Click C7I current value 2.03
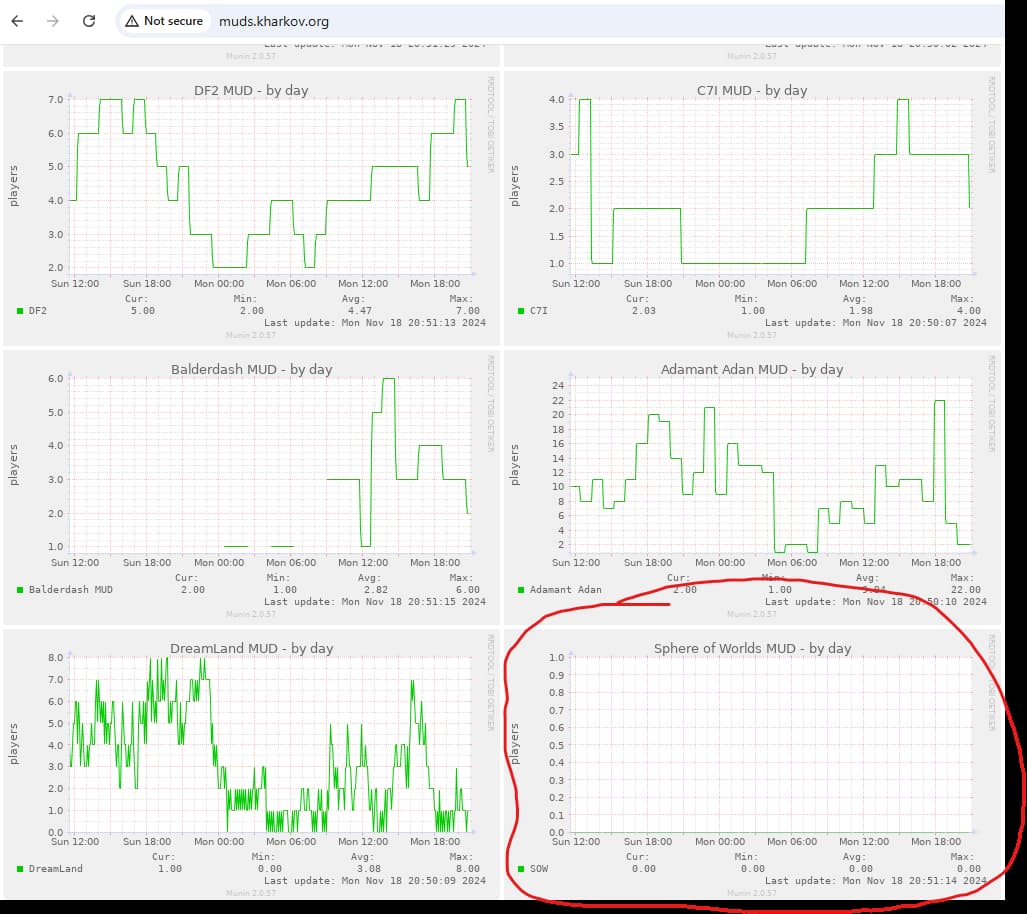This screenshot has width=1027, height=914. click(644, 311)
